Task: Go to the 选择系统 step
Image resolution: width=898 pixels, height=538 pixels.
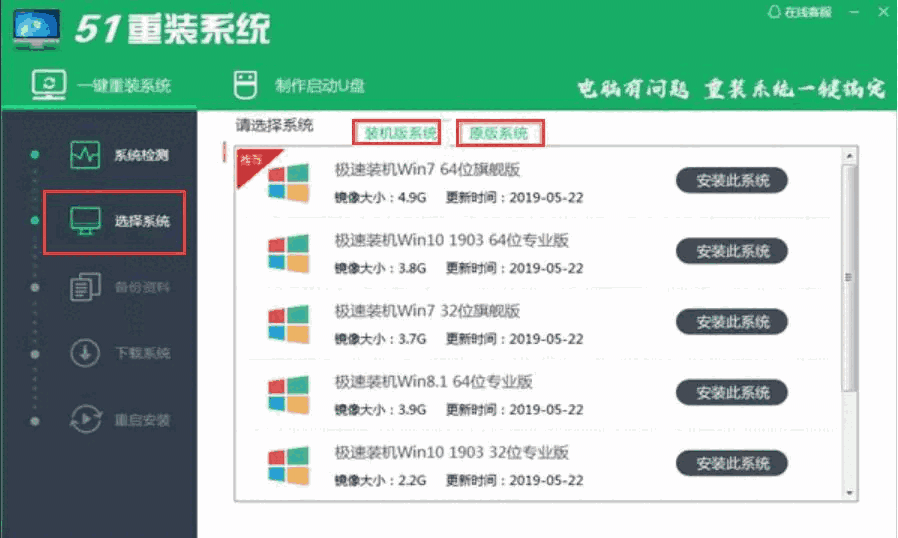Action: 115,222
